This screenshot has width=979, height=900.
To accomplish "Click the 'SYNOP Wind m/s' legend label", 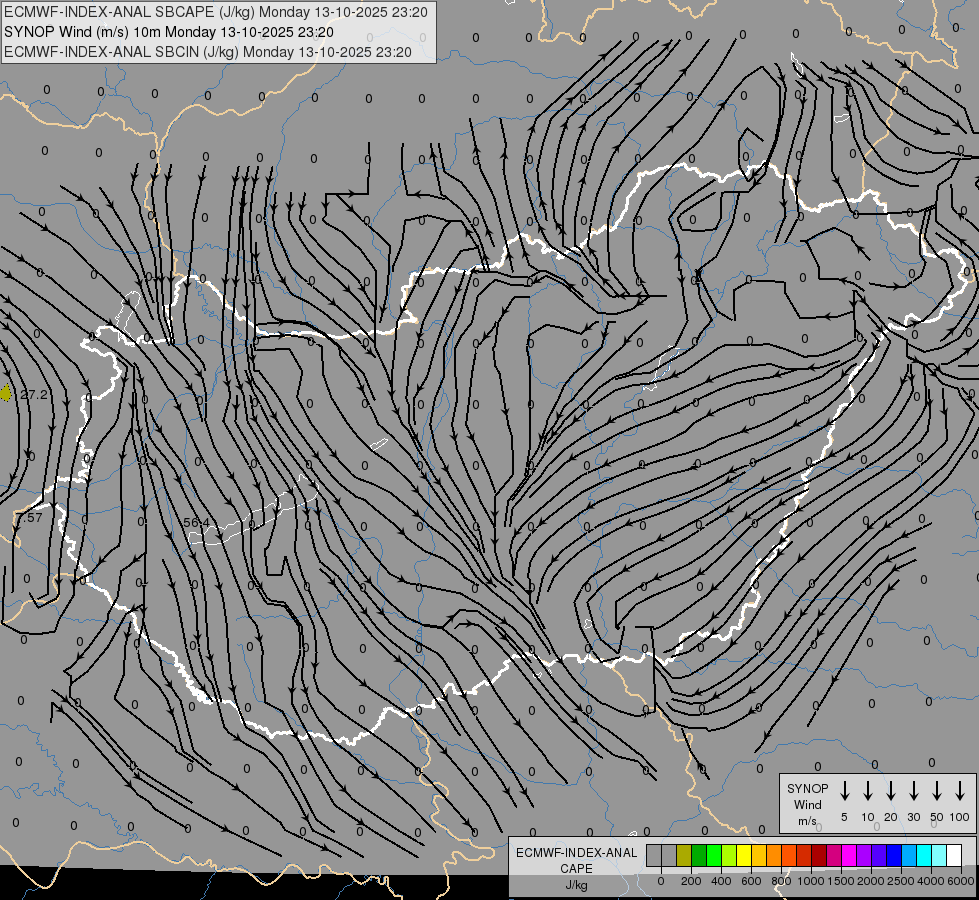I will [x=807, y=805].
